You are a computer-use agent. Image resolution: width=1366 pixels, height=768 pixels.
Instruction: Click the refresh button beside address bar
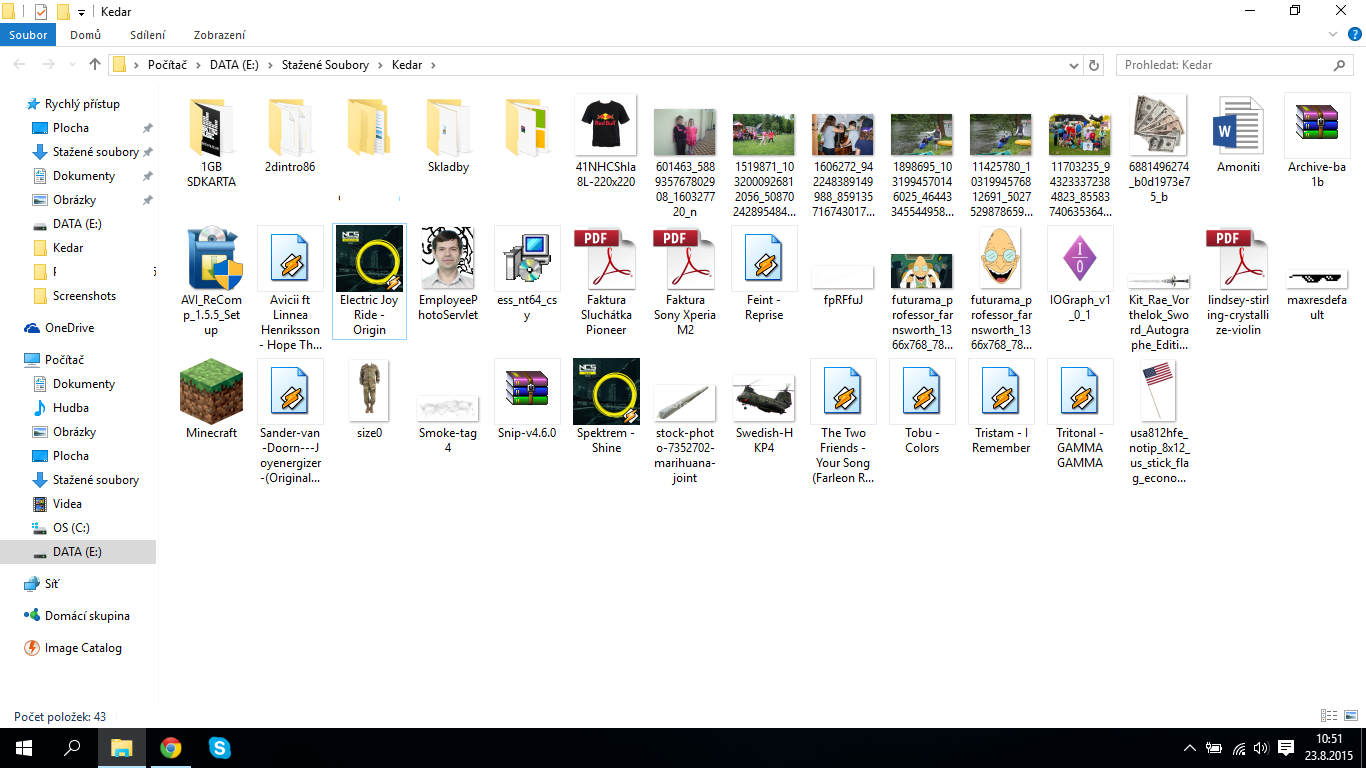(1094, 65)
